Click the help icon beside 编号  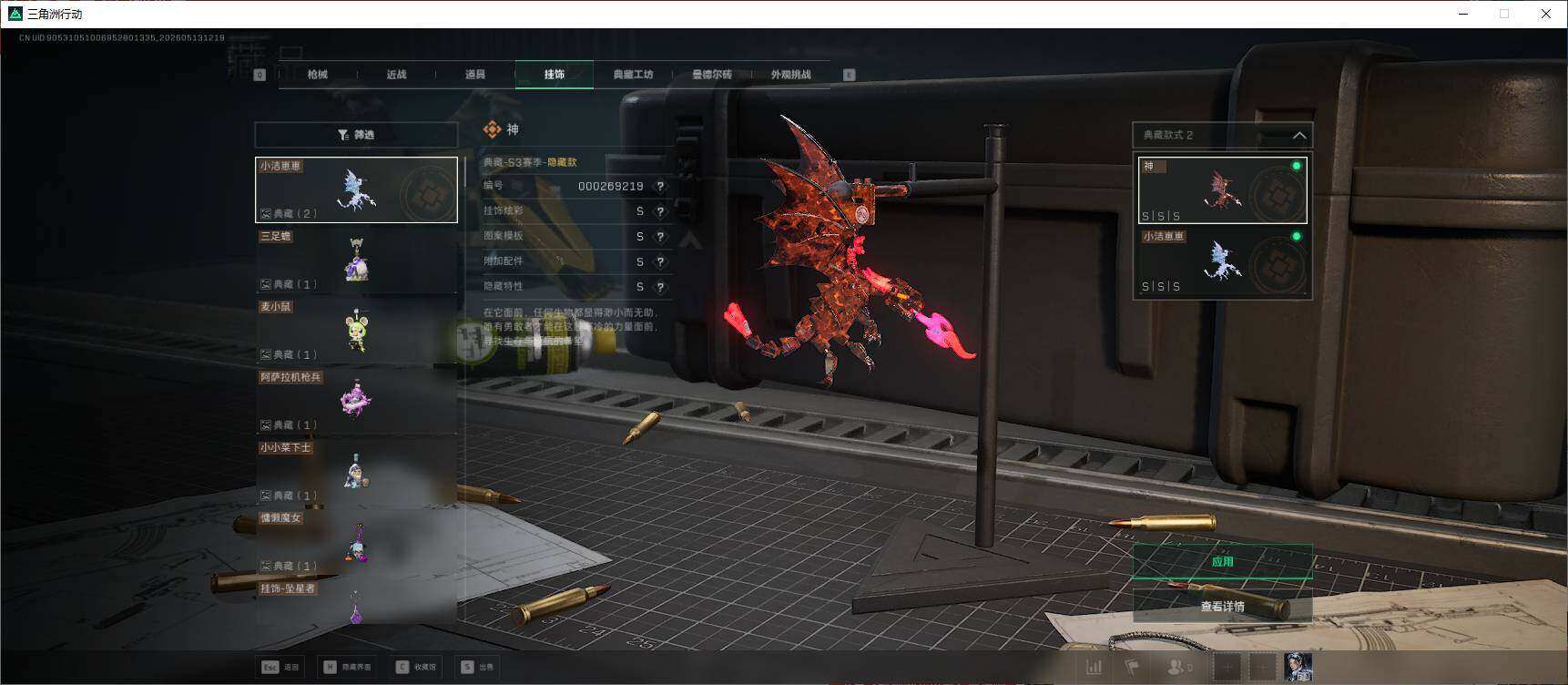pyautogui.click(x=660, y=186)
